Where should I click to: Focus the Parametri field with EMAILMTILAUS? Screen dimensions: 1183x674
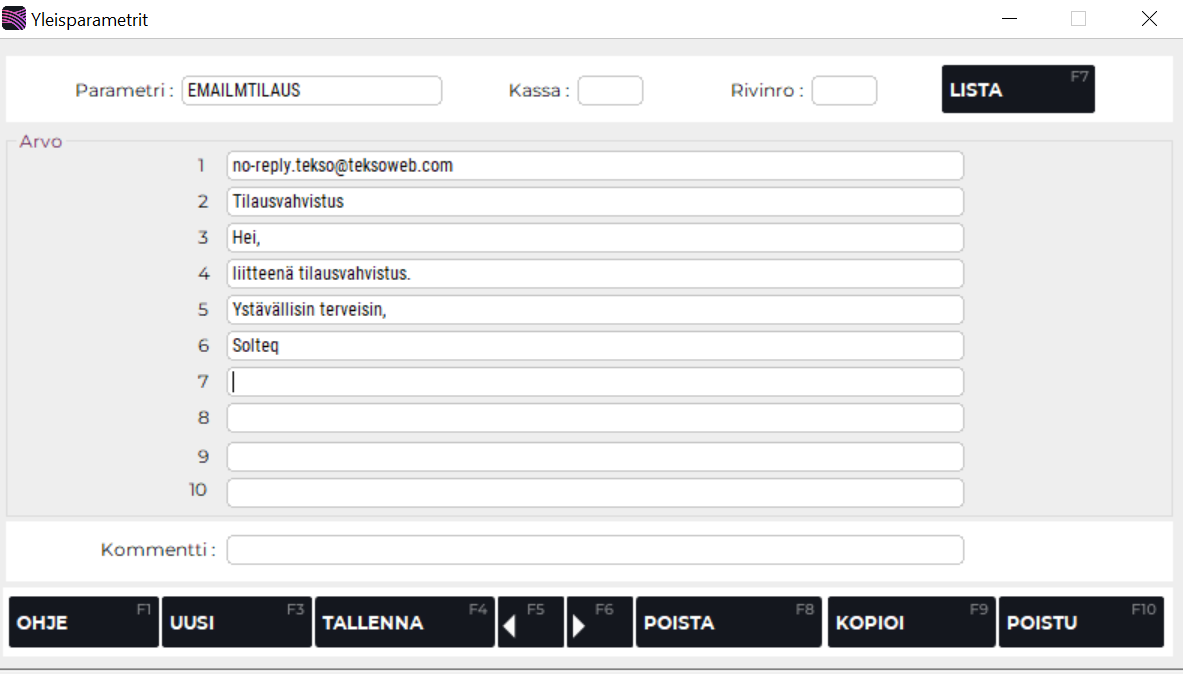coord(311,90)
